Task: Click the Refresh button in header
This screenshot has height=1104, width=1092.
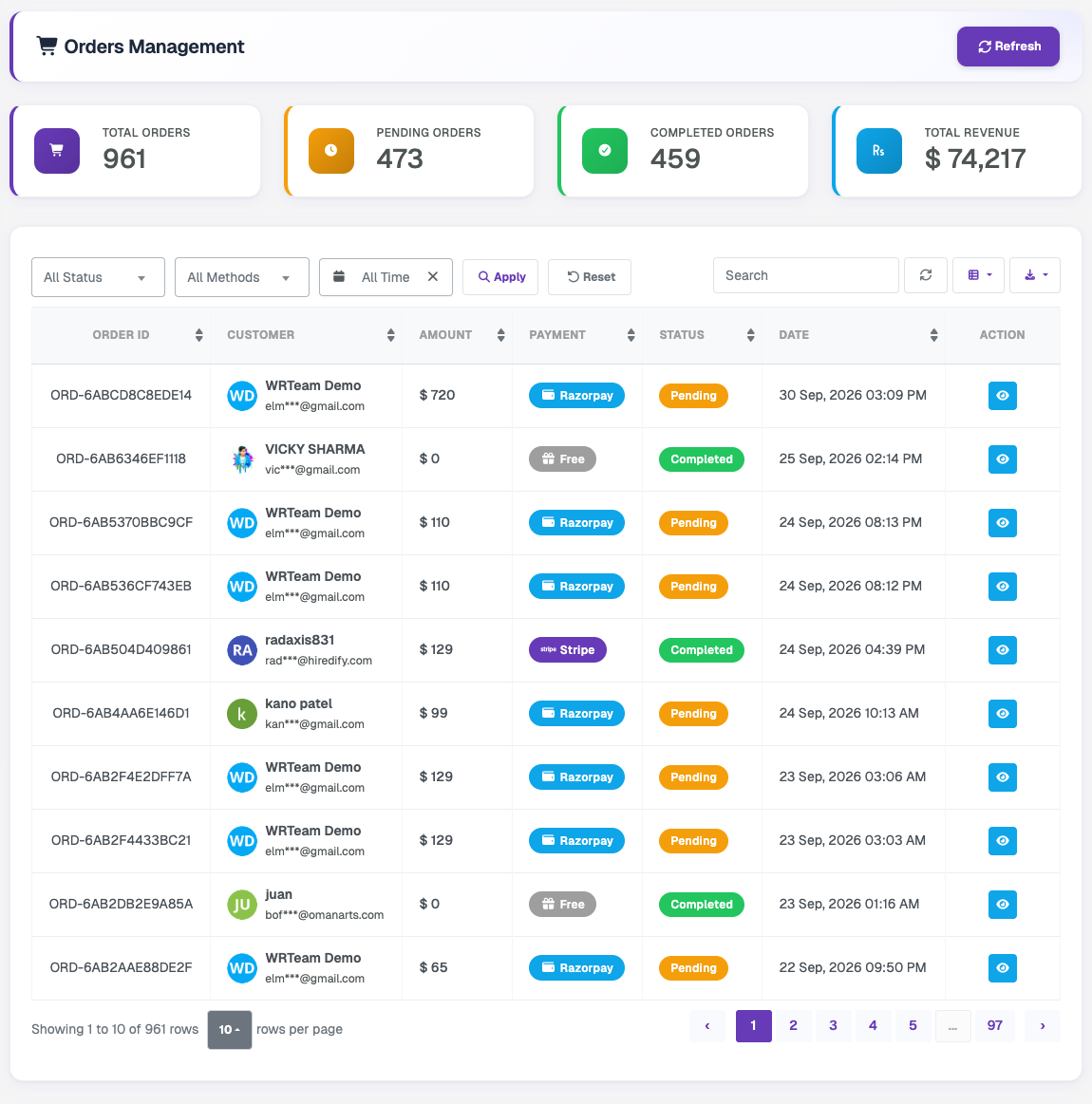Action: tap(1007, 47)
